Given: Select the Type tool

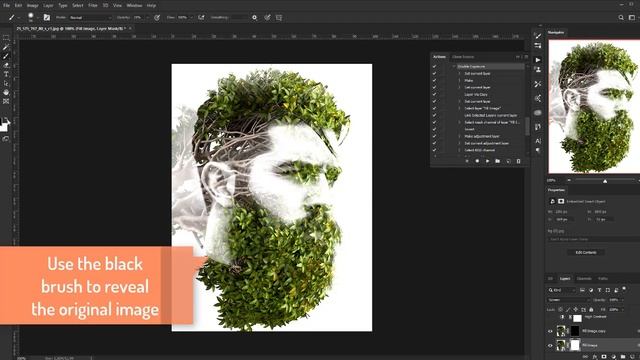Looking at the screenshot, I should click(x=6, y=74).
